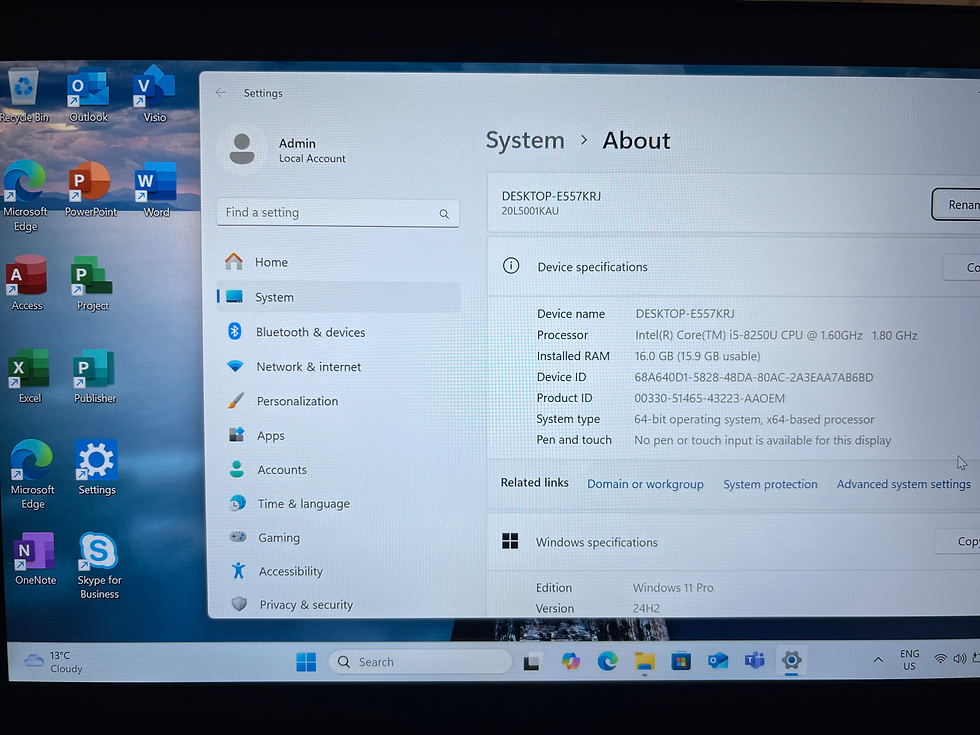This screenshot has width=980, height=735.
Task: Click the Device ID value text
Action: coord(753,378)
